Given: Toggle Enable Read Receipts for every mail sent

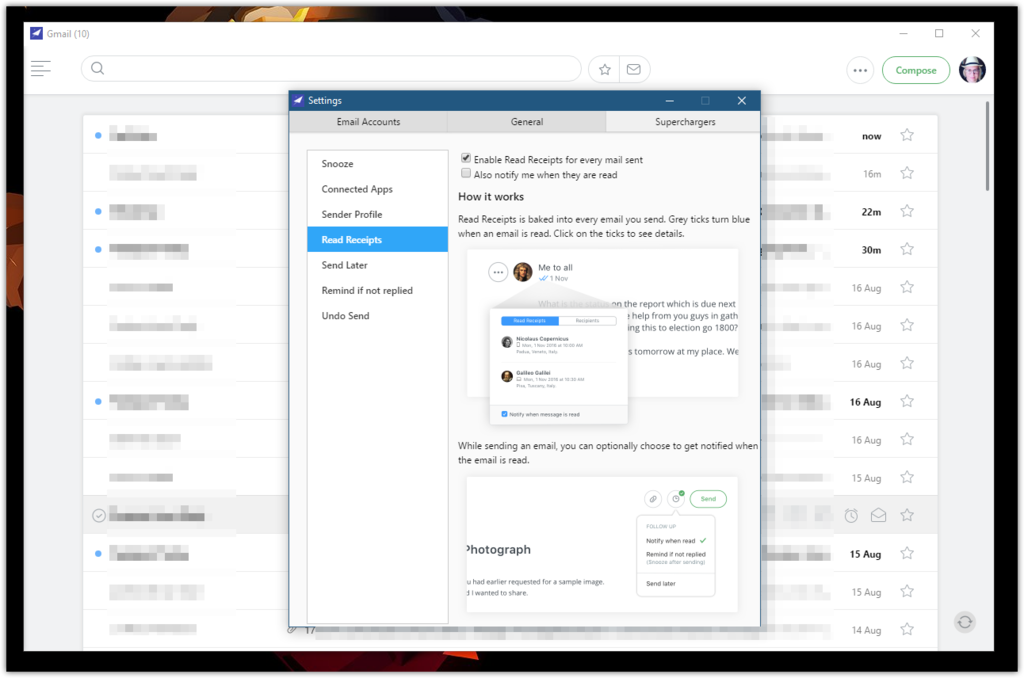Looking at the screenshot, I should [466, 158].
